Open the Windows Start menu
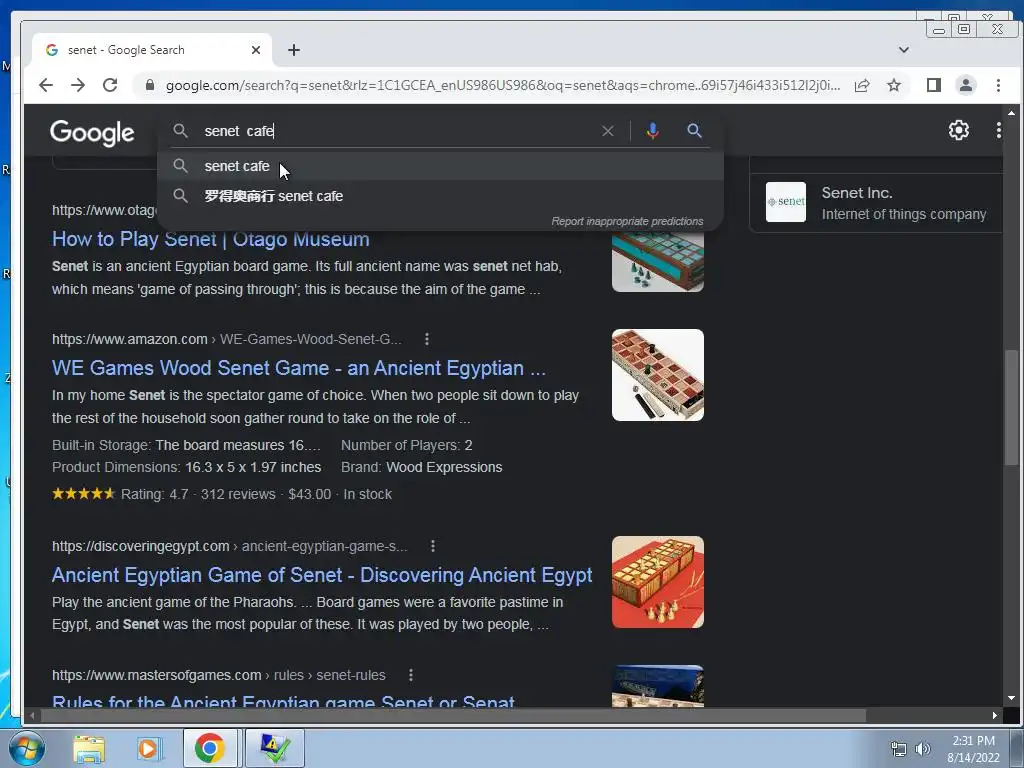Image resolution: width=1024 pixels, height=768 pixels. point(27,748)
